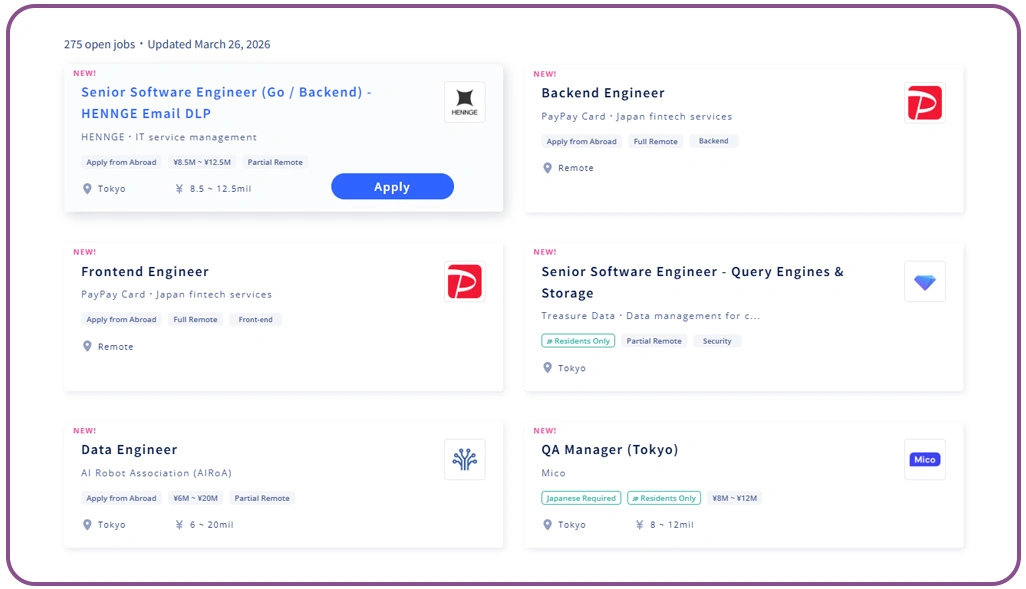Click the '275 open jobs' count text
1026x589 pixels.
[x=99, y=45]
